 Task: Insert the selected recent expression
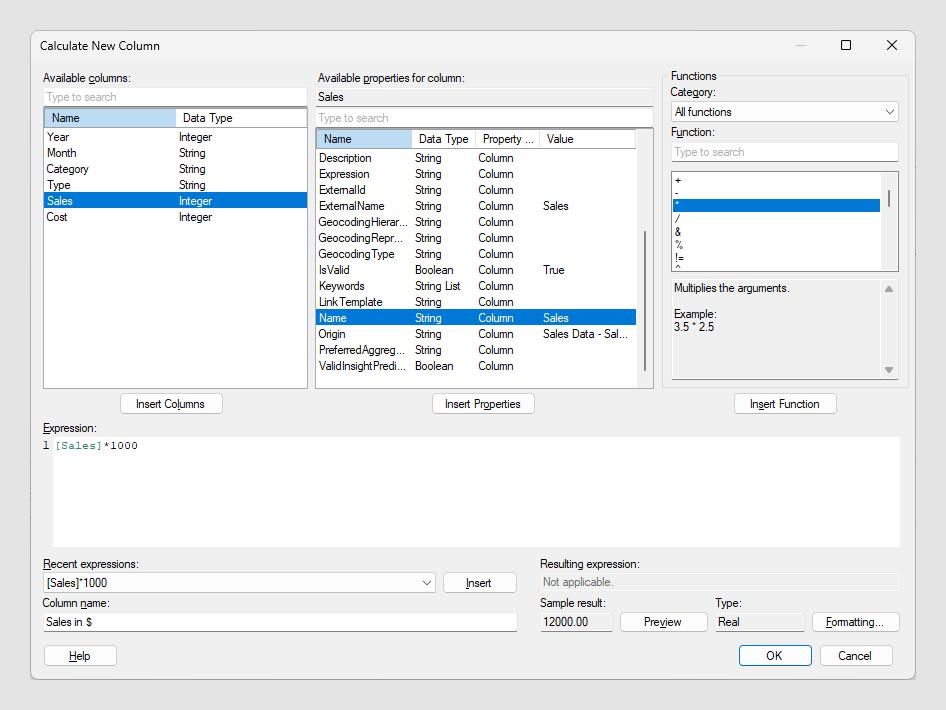[479, 583]
